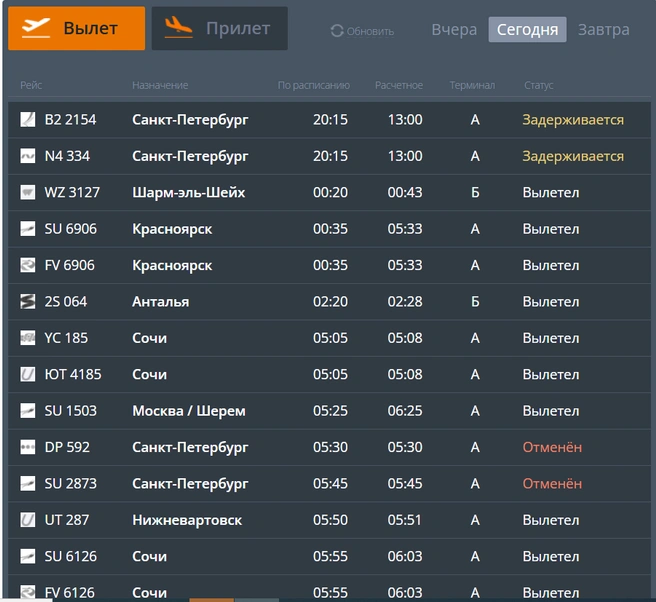Show yesterday's flights with Вчера
Image resolution: width=656 pixels, height=602 pixels.
click(454, 30)
